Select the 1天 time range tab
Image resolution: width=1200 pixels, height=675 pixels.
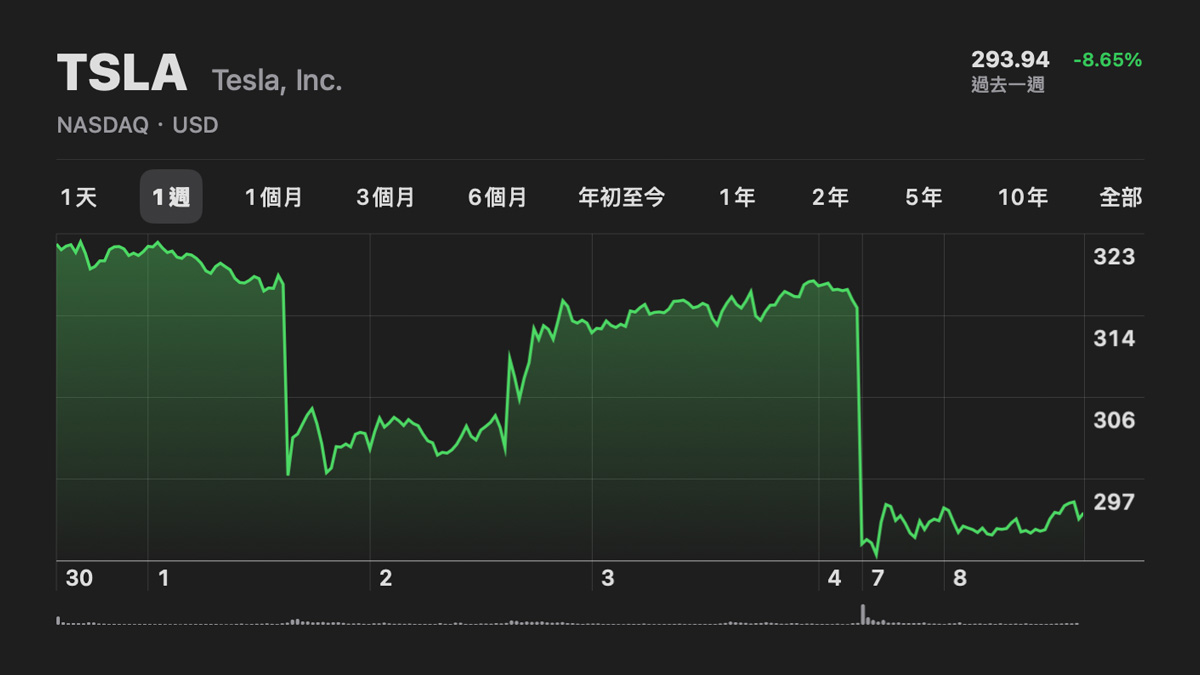pos(79,197)
